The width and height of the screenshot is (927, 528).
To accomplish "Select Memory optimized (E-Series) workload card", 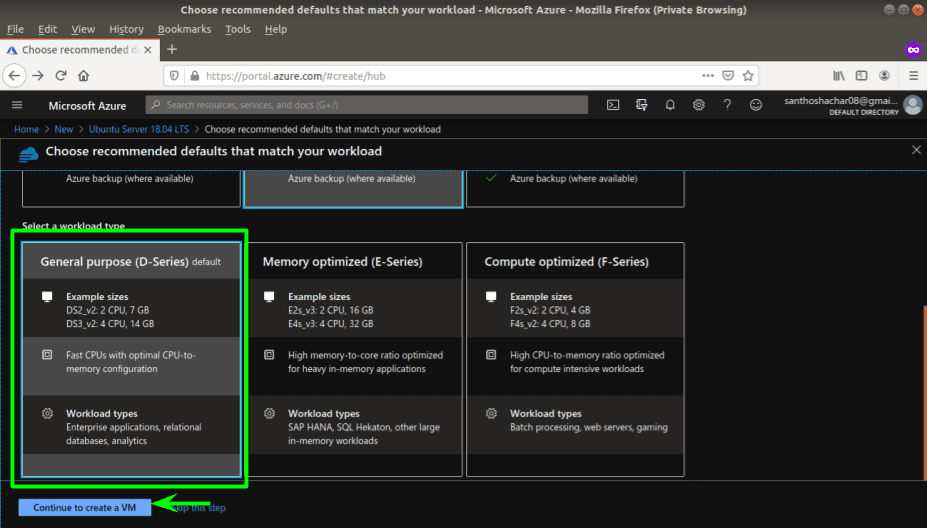I will [354, 359].
